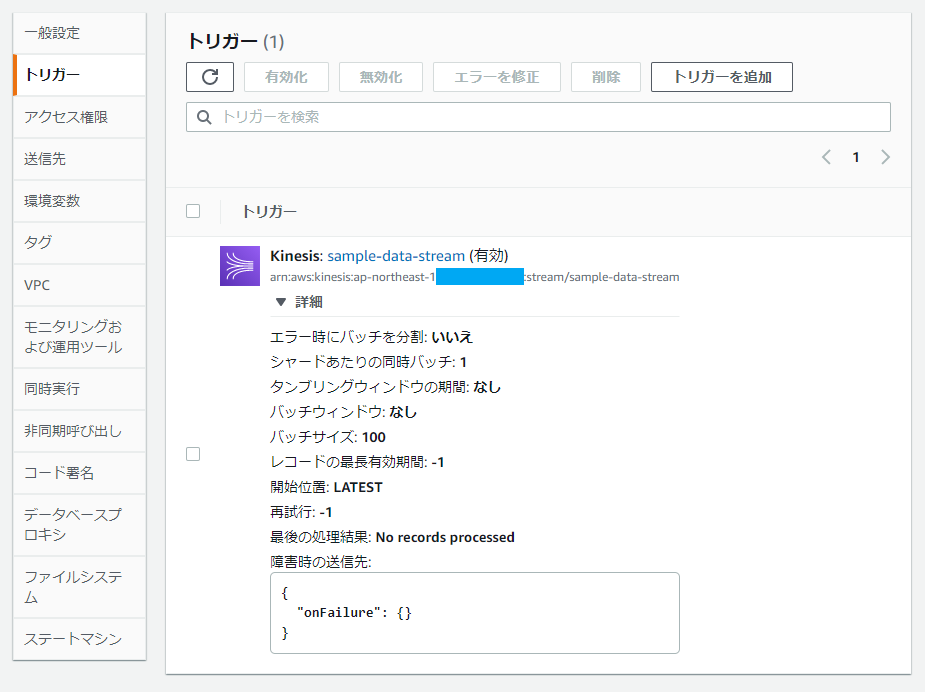
Task: Go to next page arrow
Action: (885, 157)
